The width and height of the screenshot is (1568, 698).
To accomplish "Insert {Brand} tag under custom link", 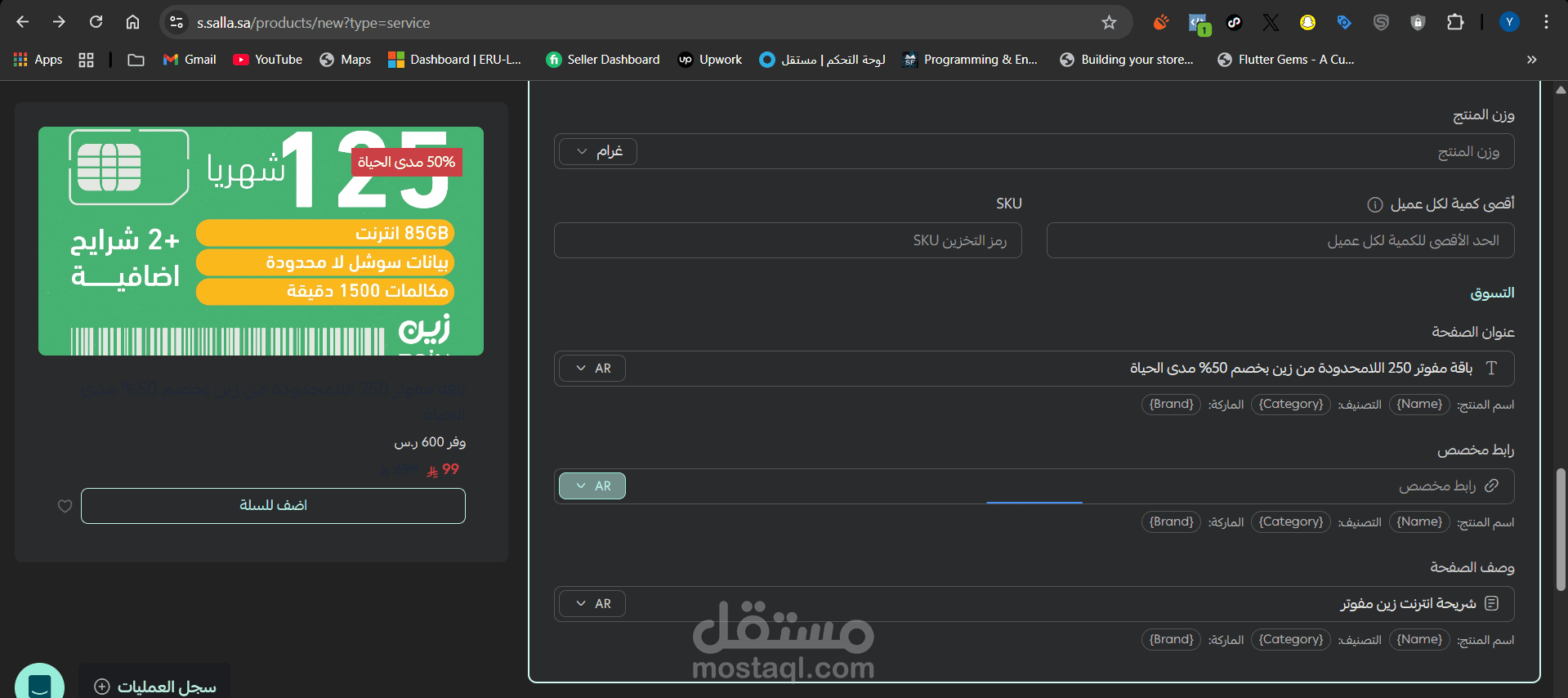I will tap(1171, 522).
